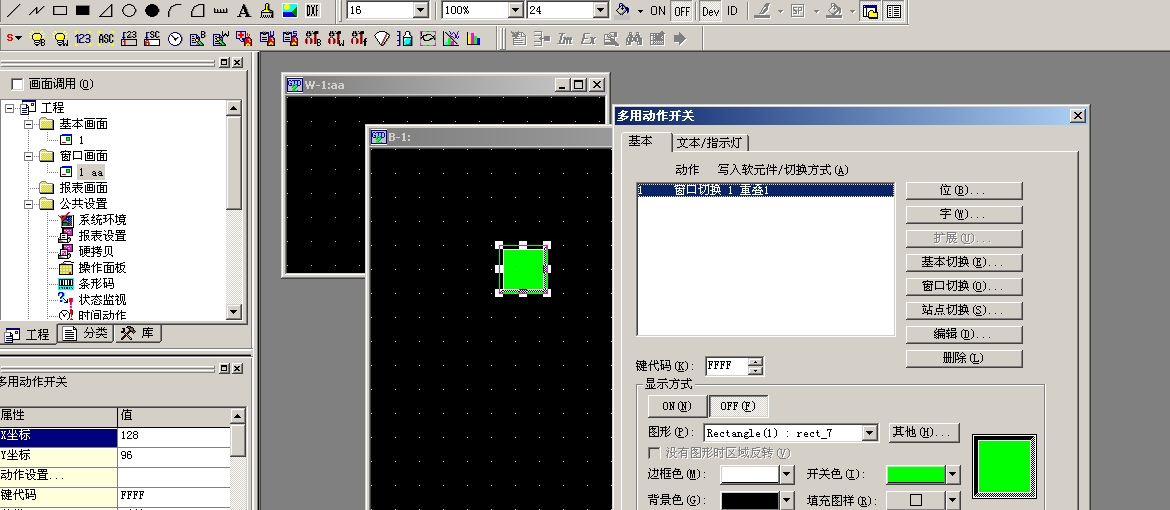Switch to the 文本/指示灯 tab
Image resolution: width=1170 pixels, height=510 pixels.
pos(710,142)
